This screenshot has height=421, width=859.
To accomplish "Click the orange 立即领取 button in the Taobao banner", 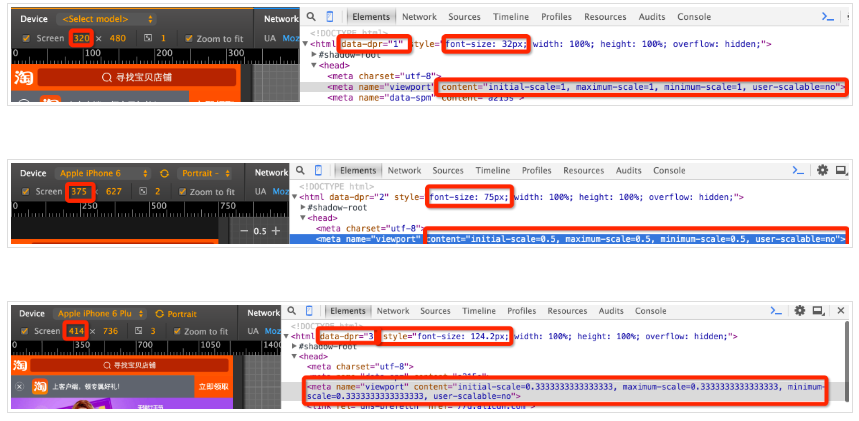I will [213, 386].
